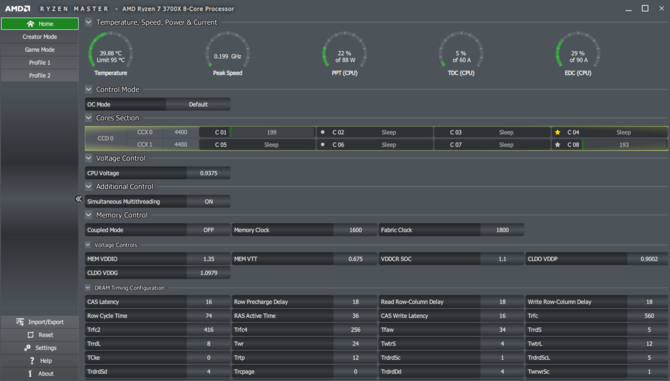670x381 pixels.
Task: Click Trfc2 value 416
Action: (209, 330)
